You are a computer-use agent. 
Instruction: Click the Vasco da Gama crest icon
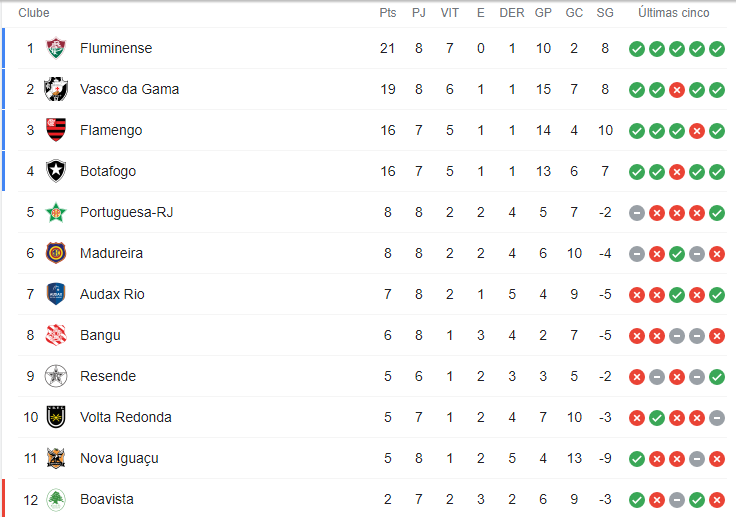(x=56, y=89)
